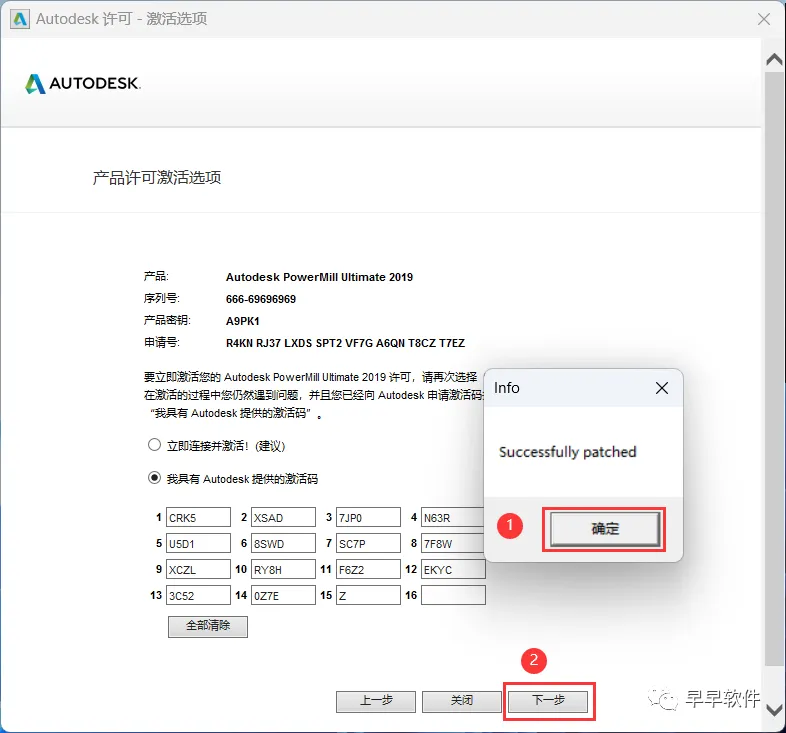Click the scrollbar down arrow
The image size is (786, 733).
[774, 710]
